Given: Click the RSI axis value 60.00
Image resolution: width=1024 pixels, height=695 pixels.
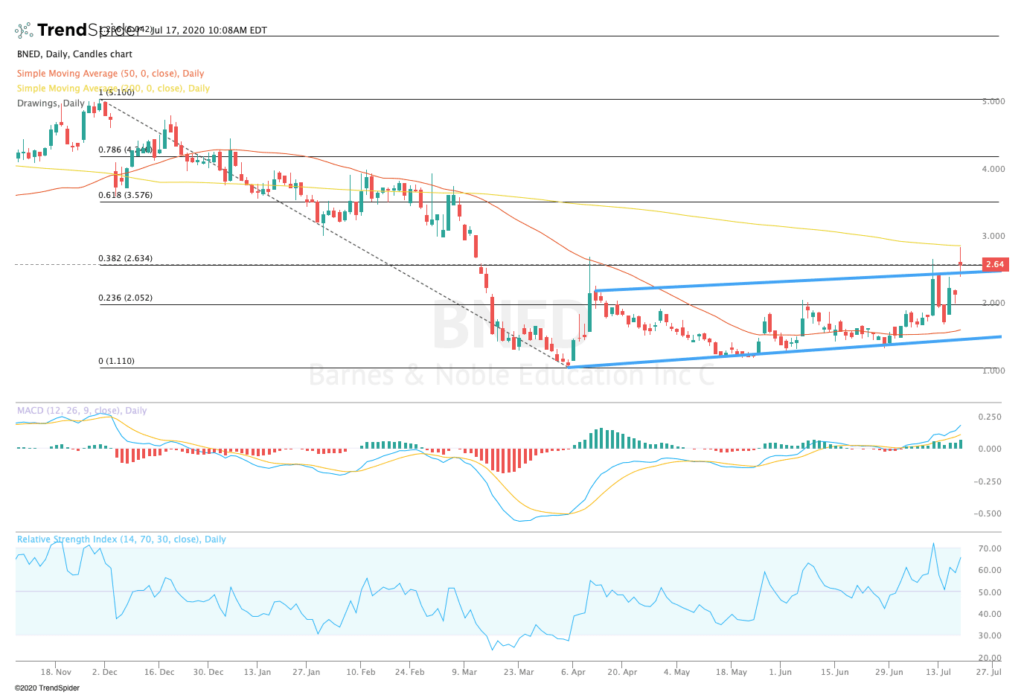Looking at the screenshot, I should point(989,570).
